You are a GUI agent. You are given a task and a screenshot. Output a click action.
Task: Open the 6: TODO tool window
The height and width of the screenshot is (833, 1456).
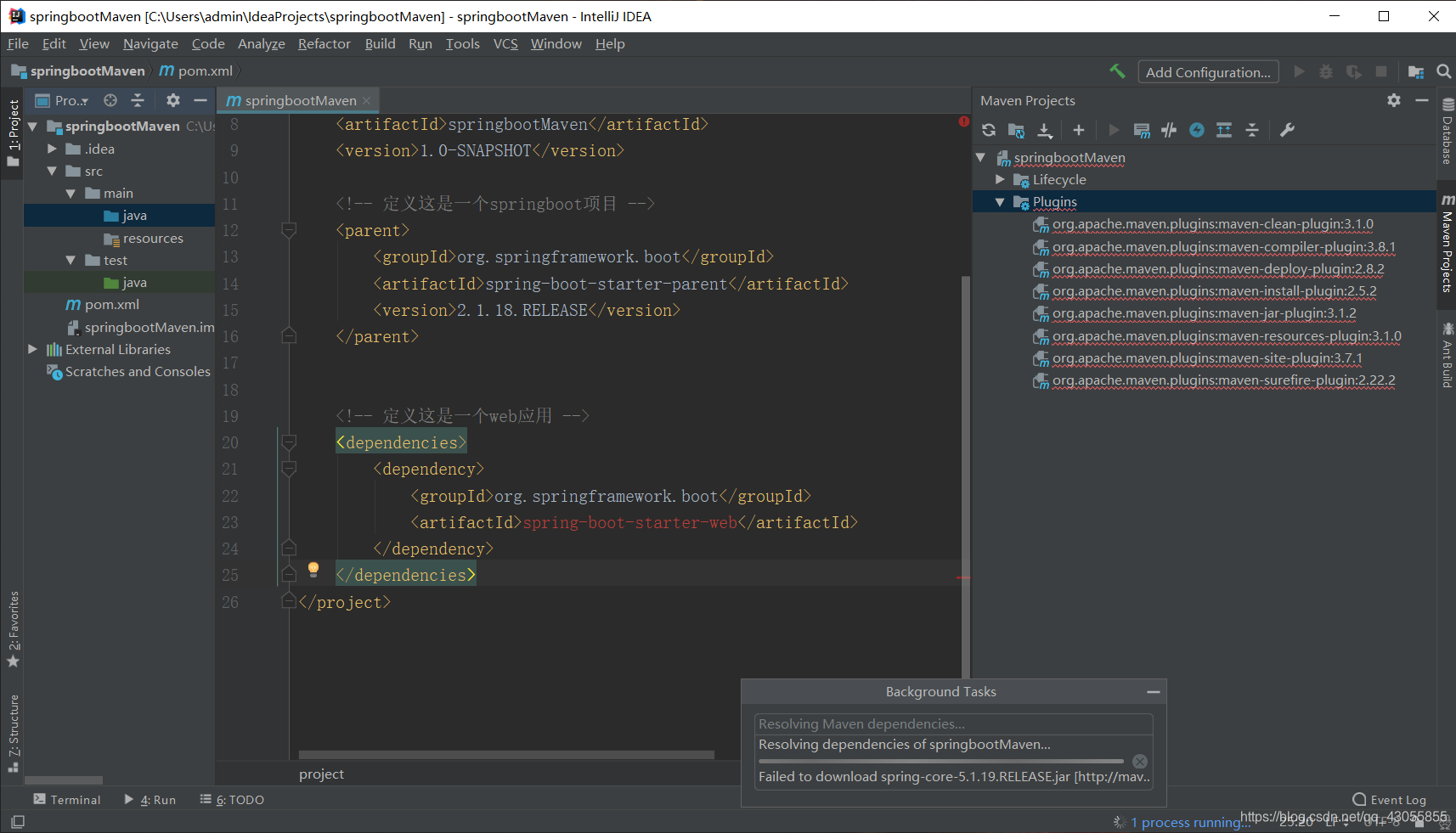point(232,800)
